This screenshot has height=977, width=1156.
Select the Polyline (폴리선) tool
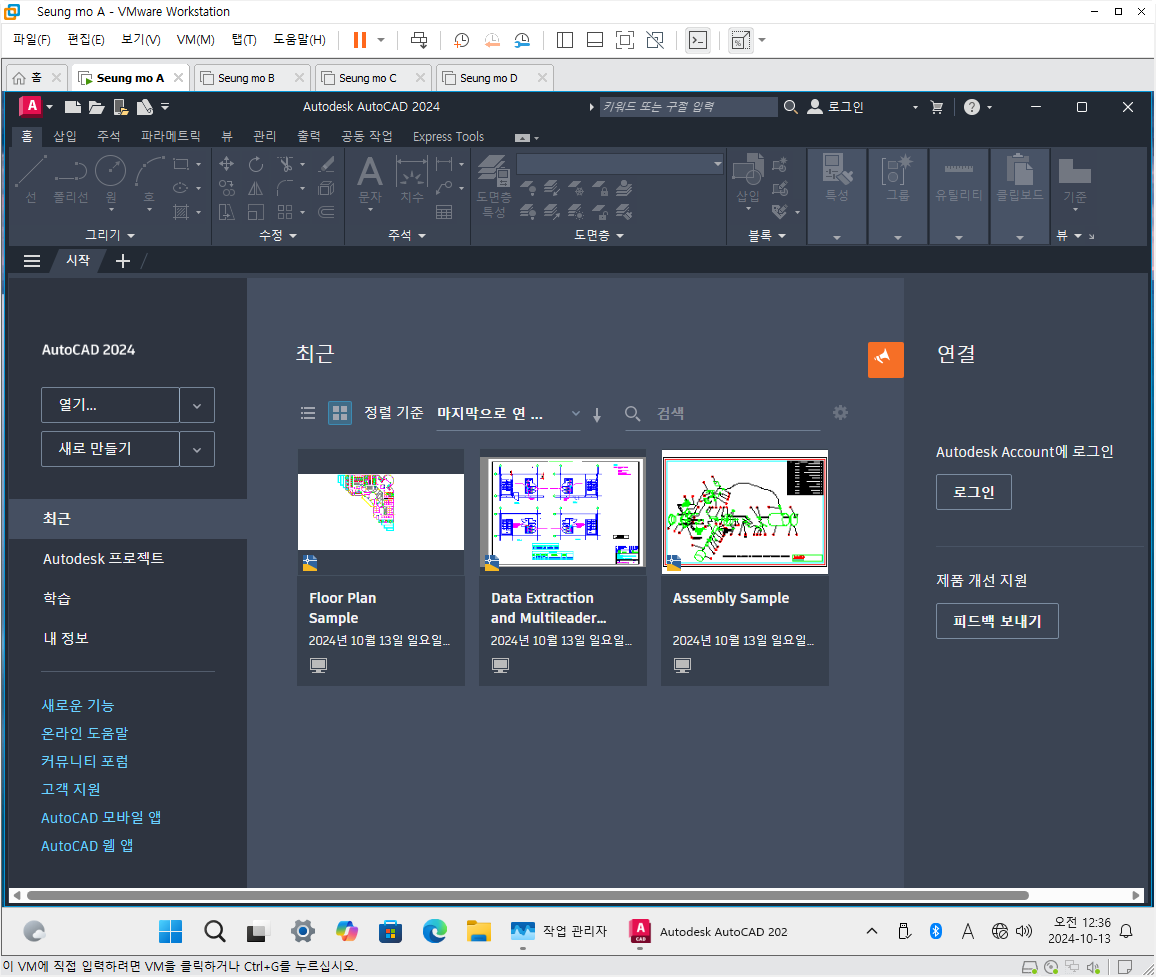coord(71,179)
